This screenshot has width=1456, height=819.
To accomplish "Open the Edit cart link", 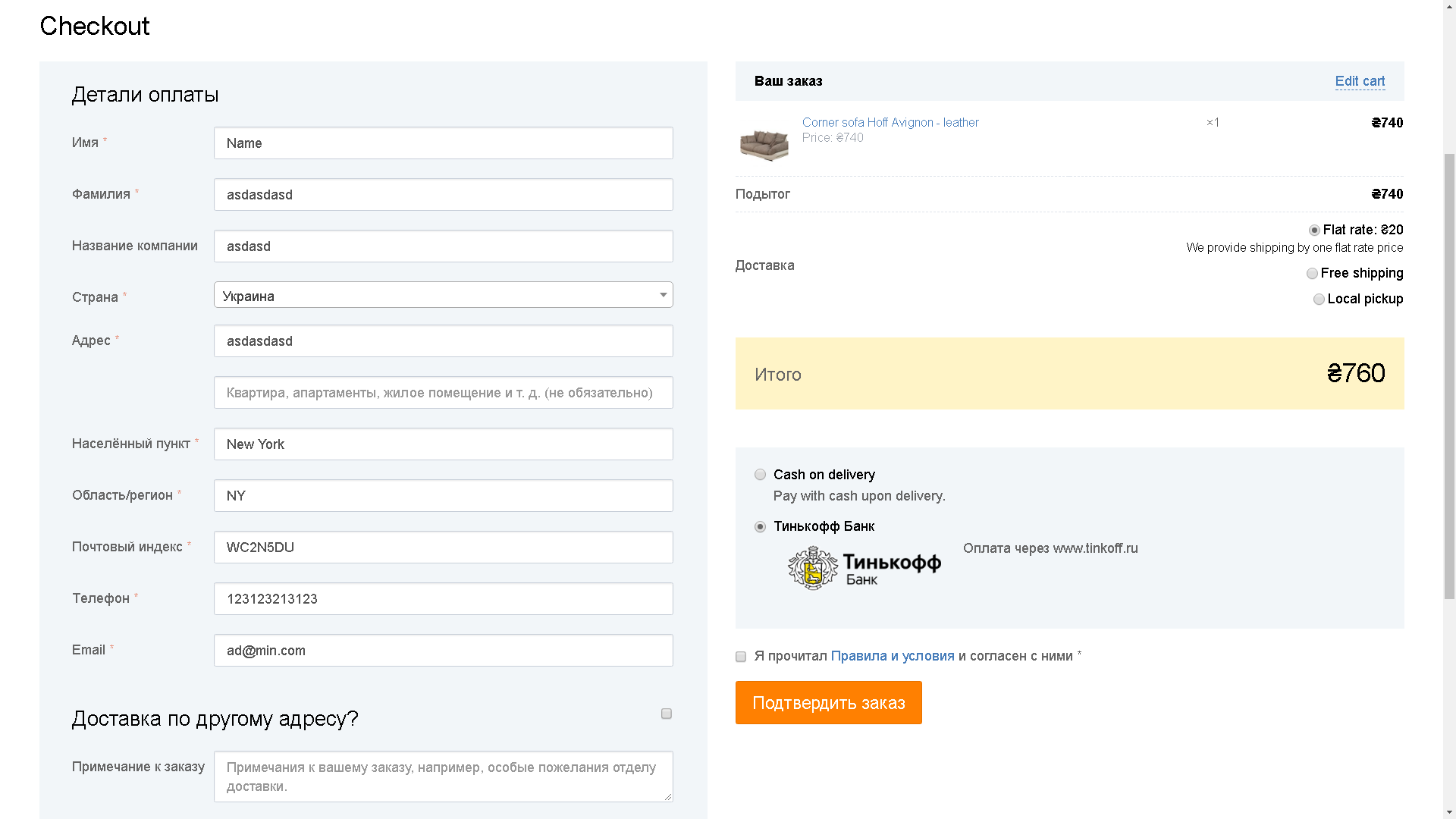I will point(1360,81).
